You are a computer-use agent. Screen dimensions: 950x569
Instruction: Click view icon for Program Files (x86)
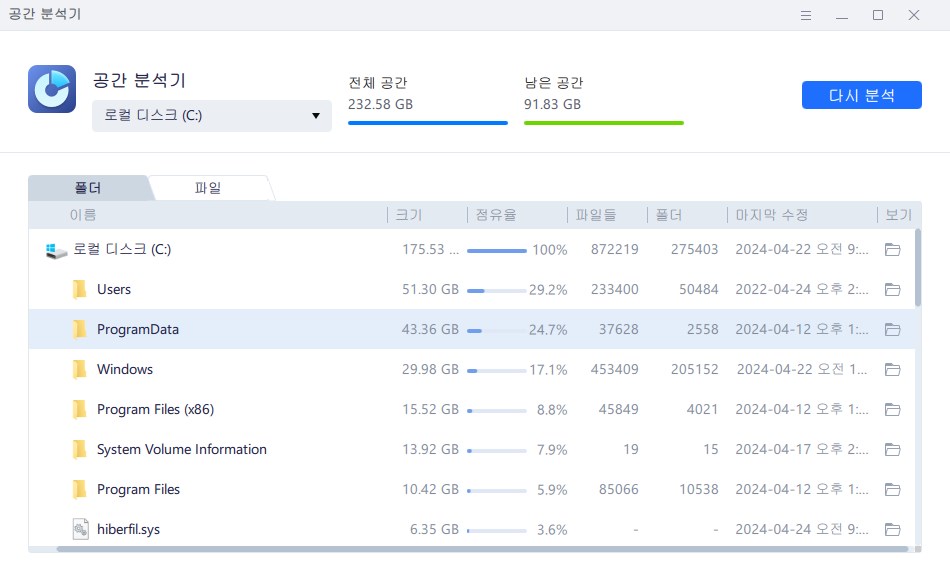(x=893, y=410)
